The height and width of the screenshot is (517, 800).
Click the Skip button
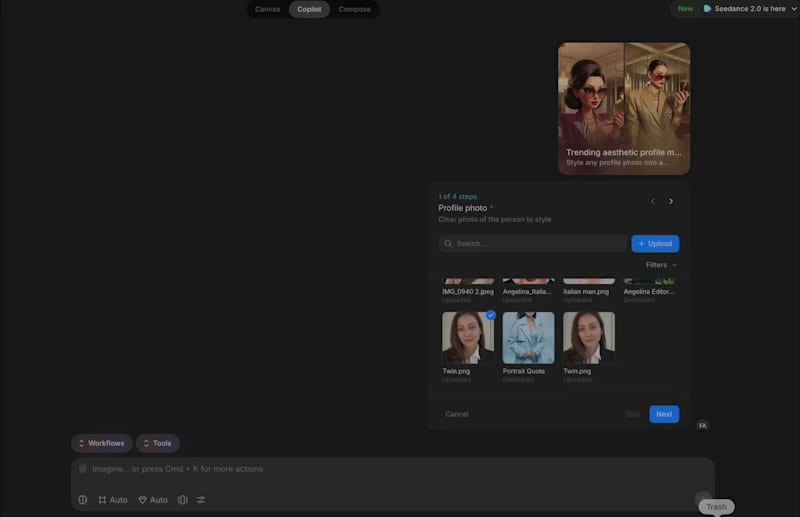coord(633,414)
